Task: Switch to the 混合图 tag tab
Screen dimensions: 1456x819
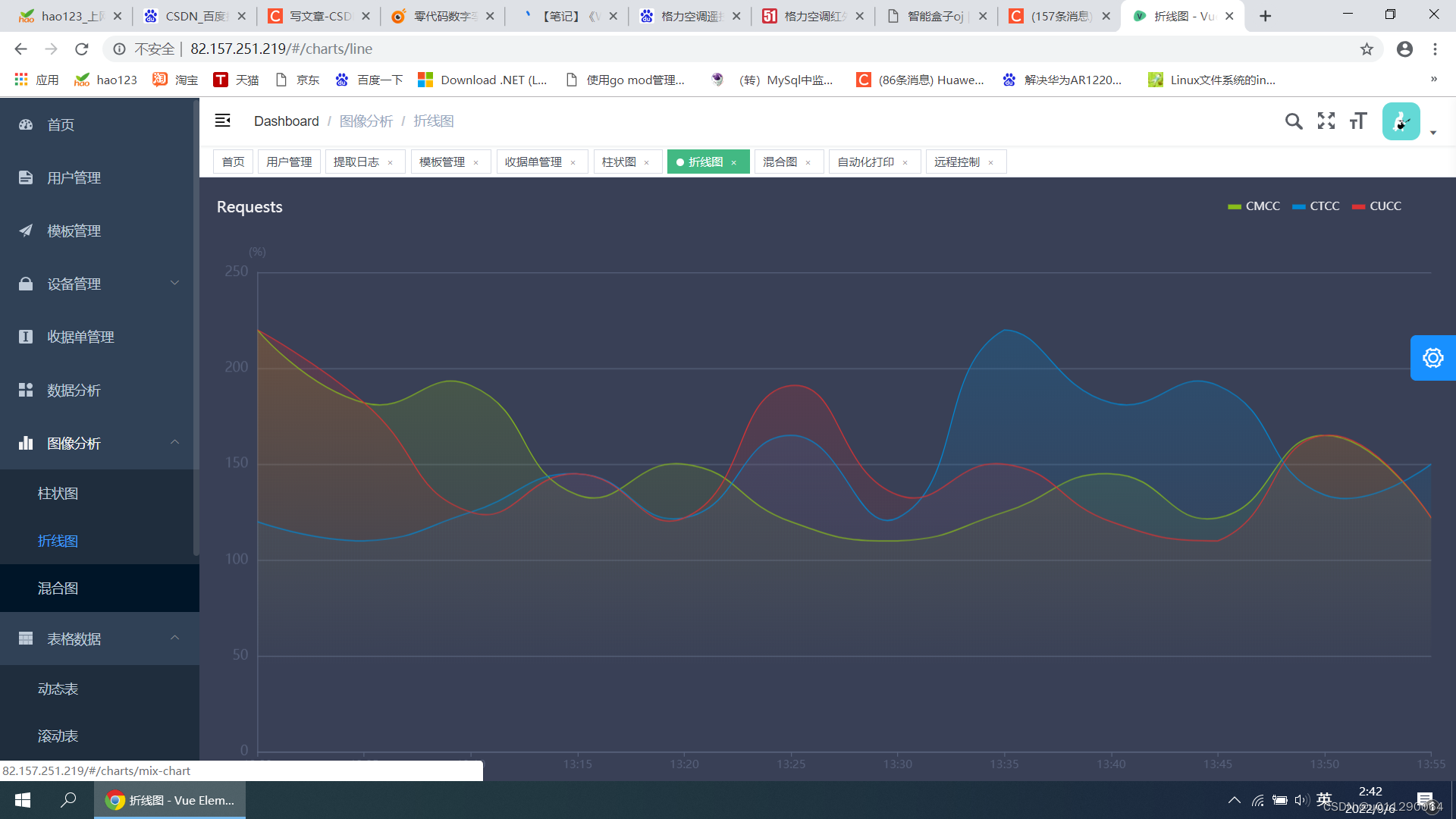Action: pos(780,162)
